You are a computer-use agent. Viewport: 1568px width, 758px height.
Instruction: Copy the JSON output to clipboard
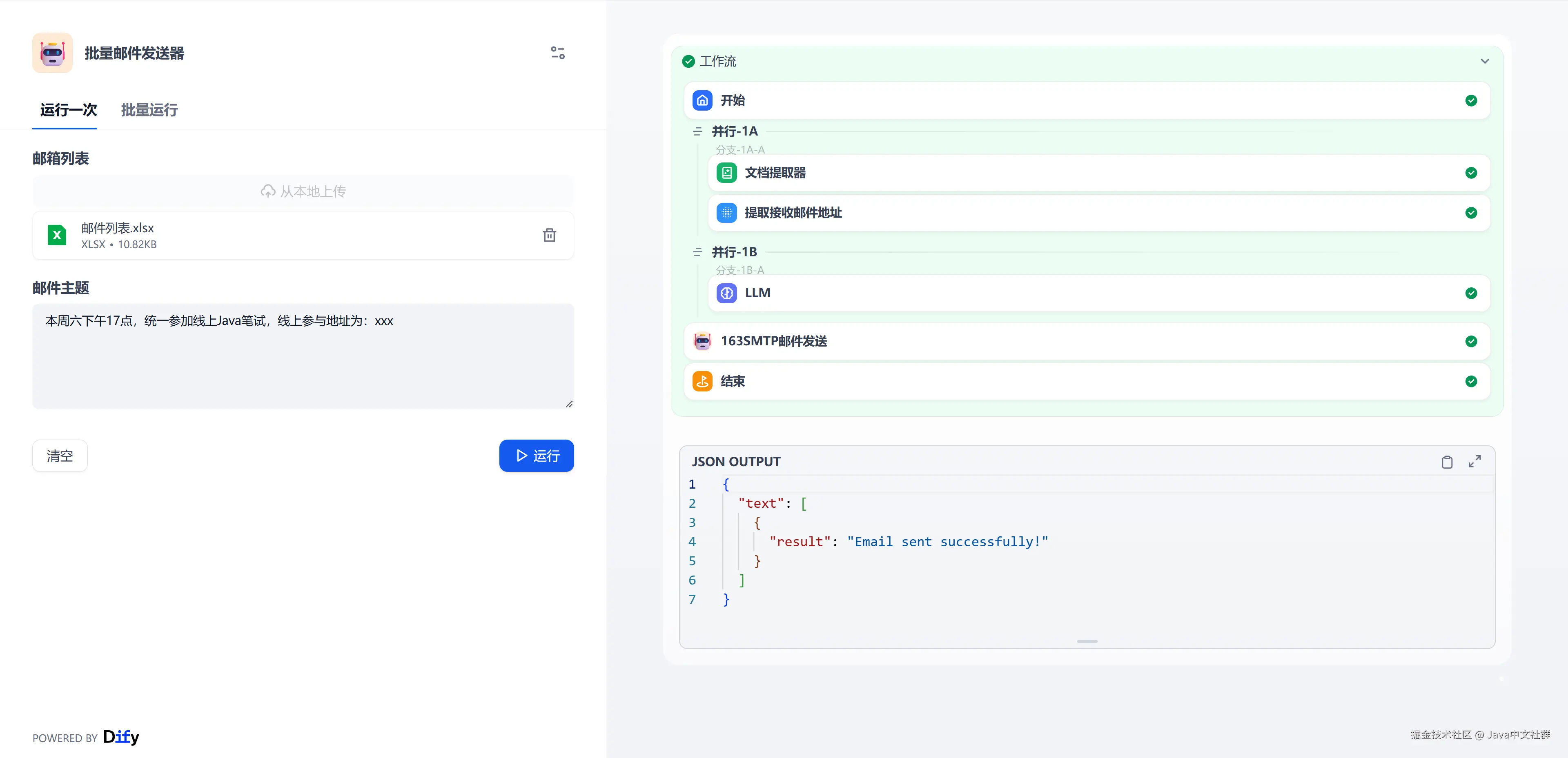pyautogui.click(x=1447, y=462)
